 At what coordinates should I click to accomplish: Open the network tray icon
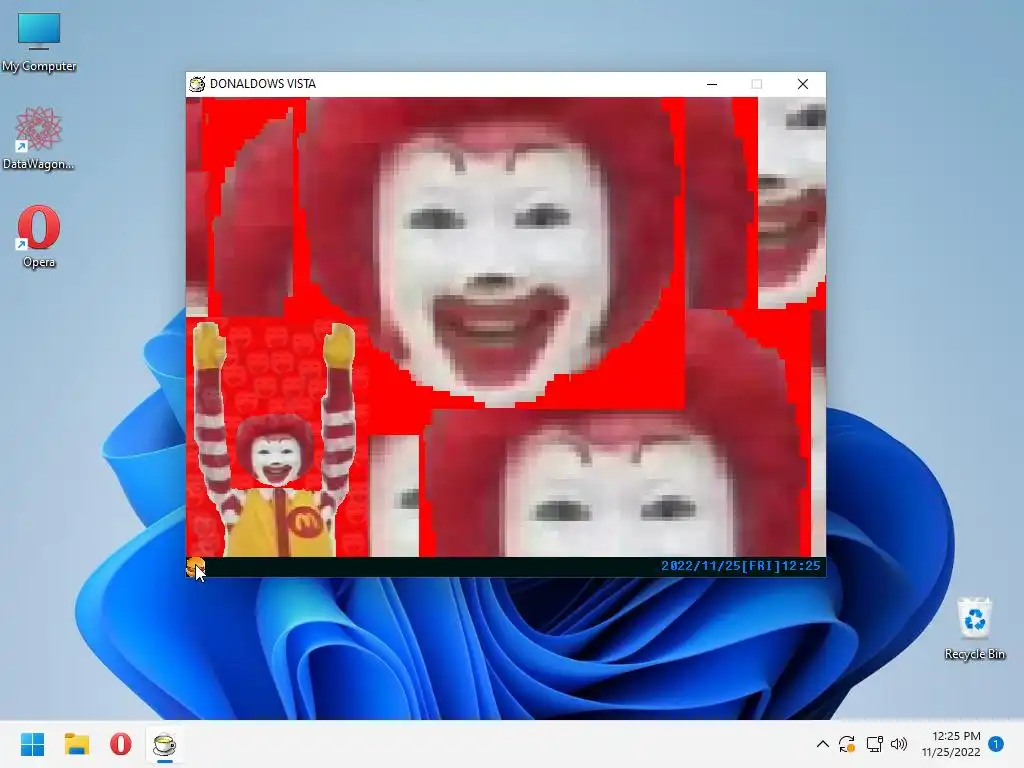coord(874,744)
